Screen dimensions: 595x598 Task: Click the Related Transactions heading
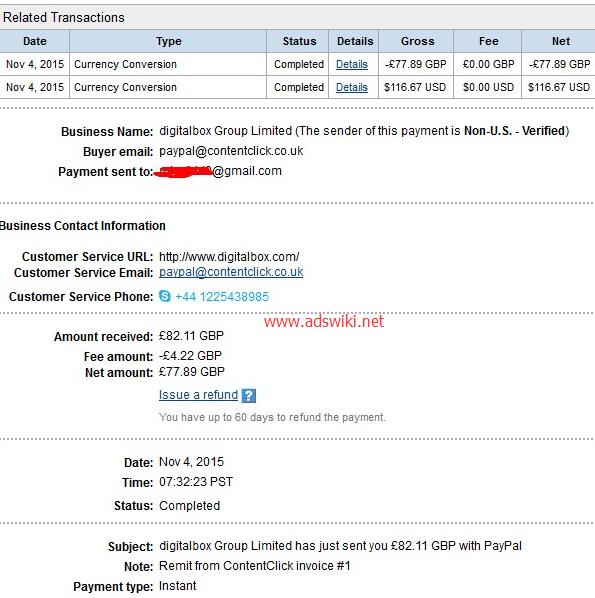[x=64, y=18]
